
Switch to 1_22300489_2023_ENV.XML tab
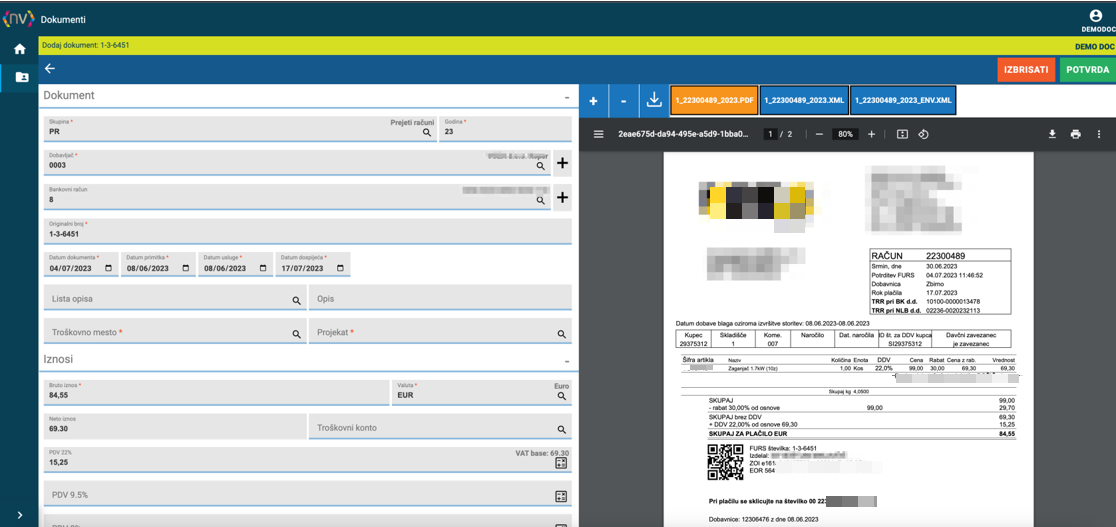pyautogui.click(x=902, y=101)
